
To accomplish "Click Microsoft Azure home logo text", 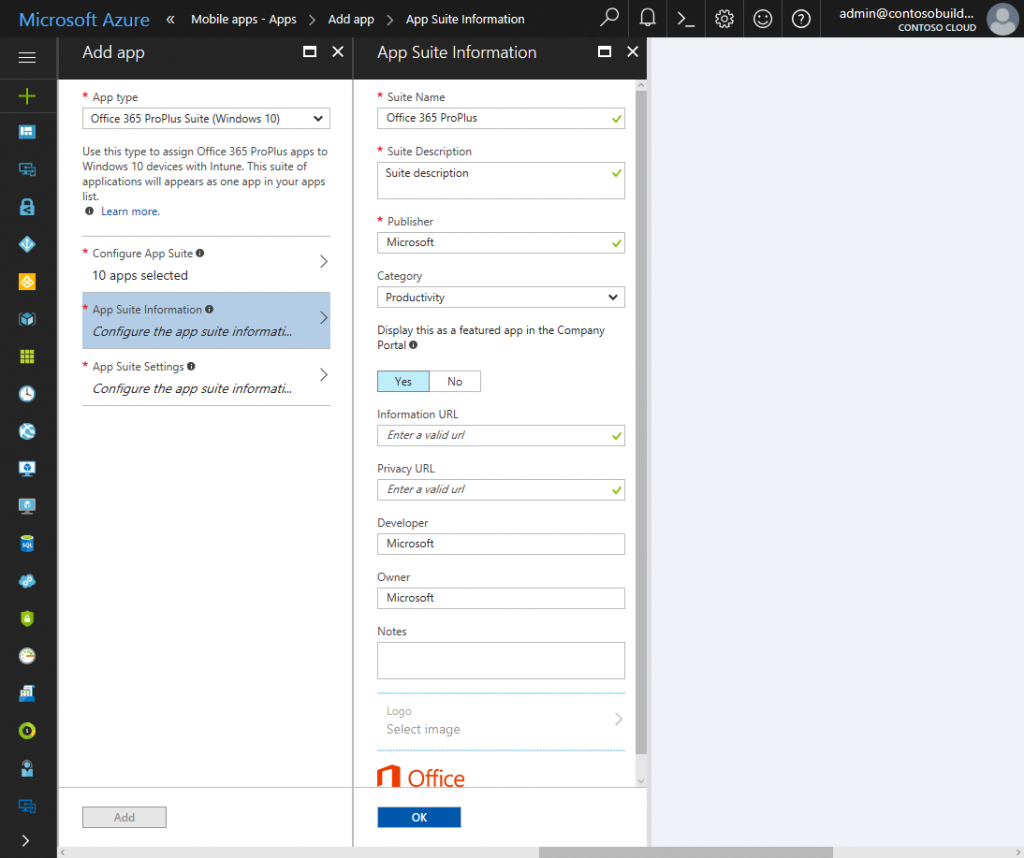I will [x=84, y=20].
